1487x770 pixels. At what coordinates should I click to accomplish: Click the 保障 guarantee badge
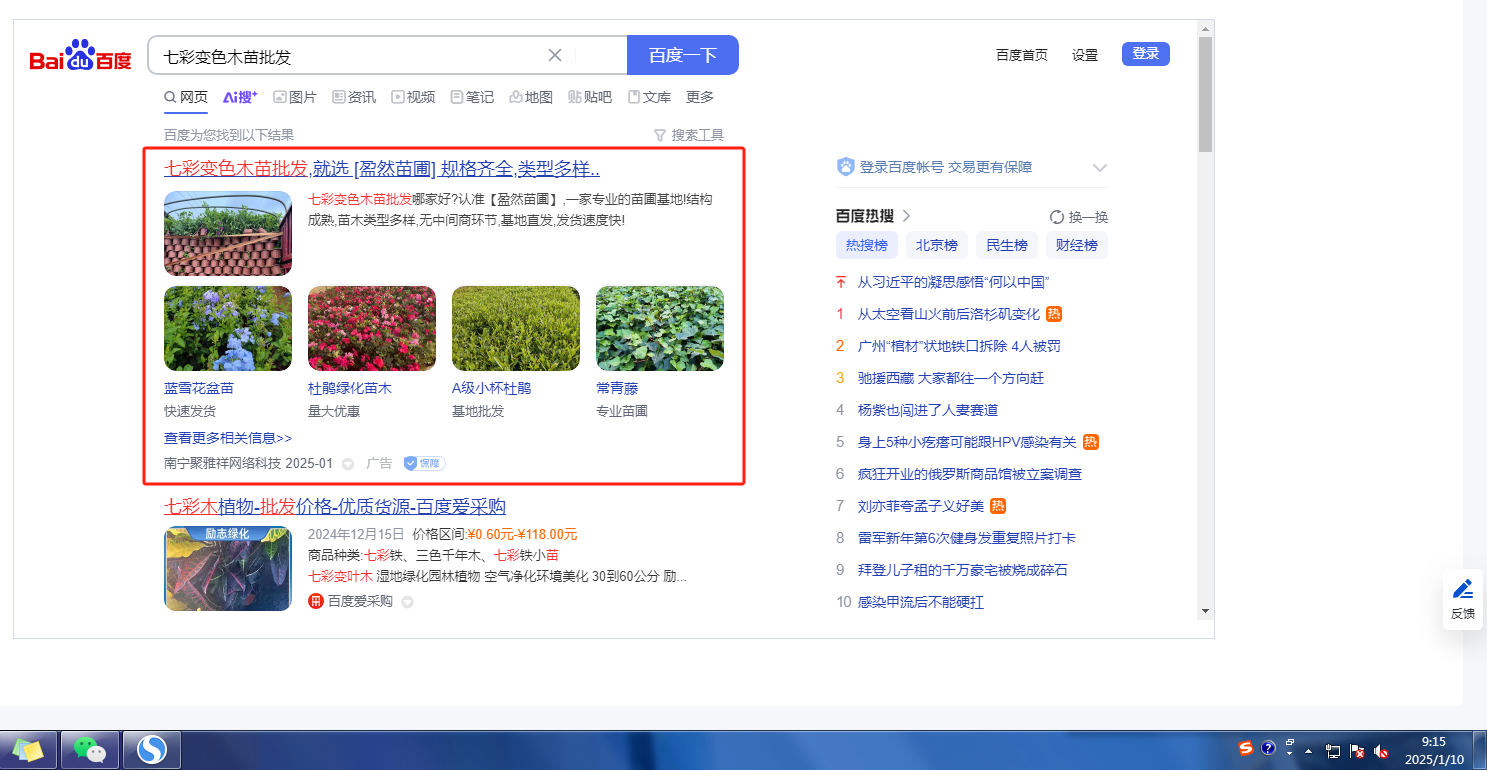coord(424,463)
